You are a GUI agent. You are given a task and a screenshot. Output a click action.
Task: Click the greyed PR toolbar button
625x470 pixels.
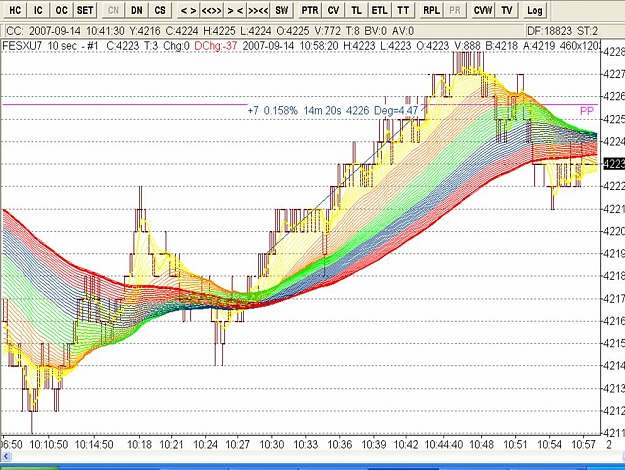[x=455, y=10]
